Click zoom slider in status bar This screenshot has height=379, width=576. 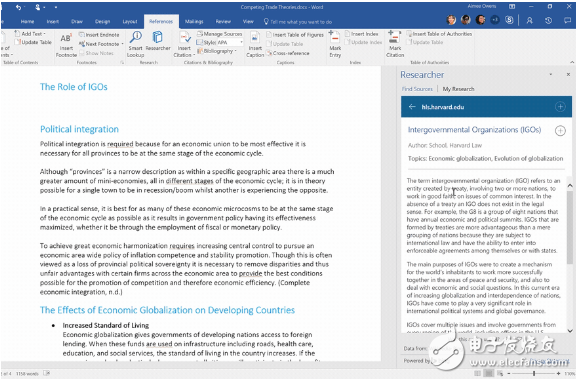tap(534, 374)
